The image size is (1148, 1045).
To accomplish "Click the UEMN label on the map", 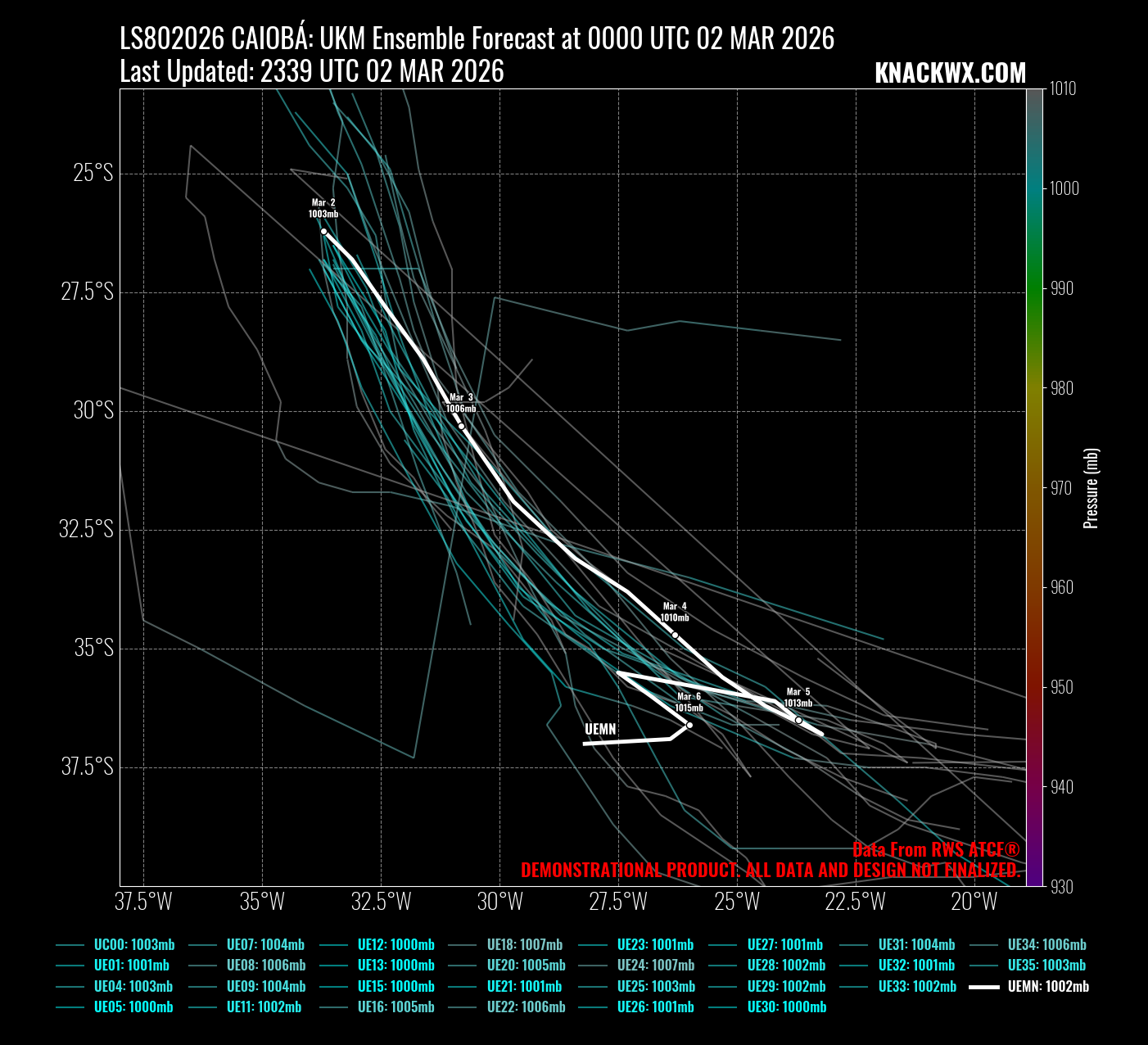I will pos(600,729).
